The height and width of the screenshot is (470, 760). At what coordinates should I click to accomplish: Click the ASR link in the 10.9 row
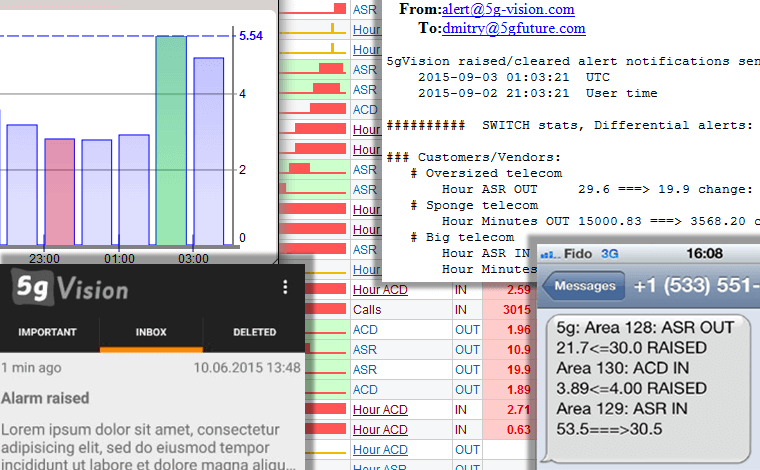coord(365,350)
